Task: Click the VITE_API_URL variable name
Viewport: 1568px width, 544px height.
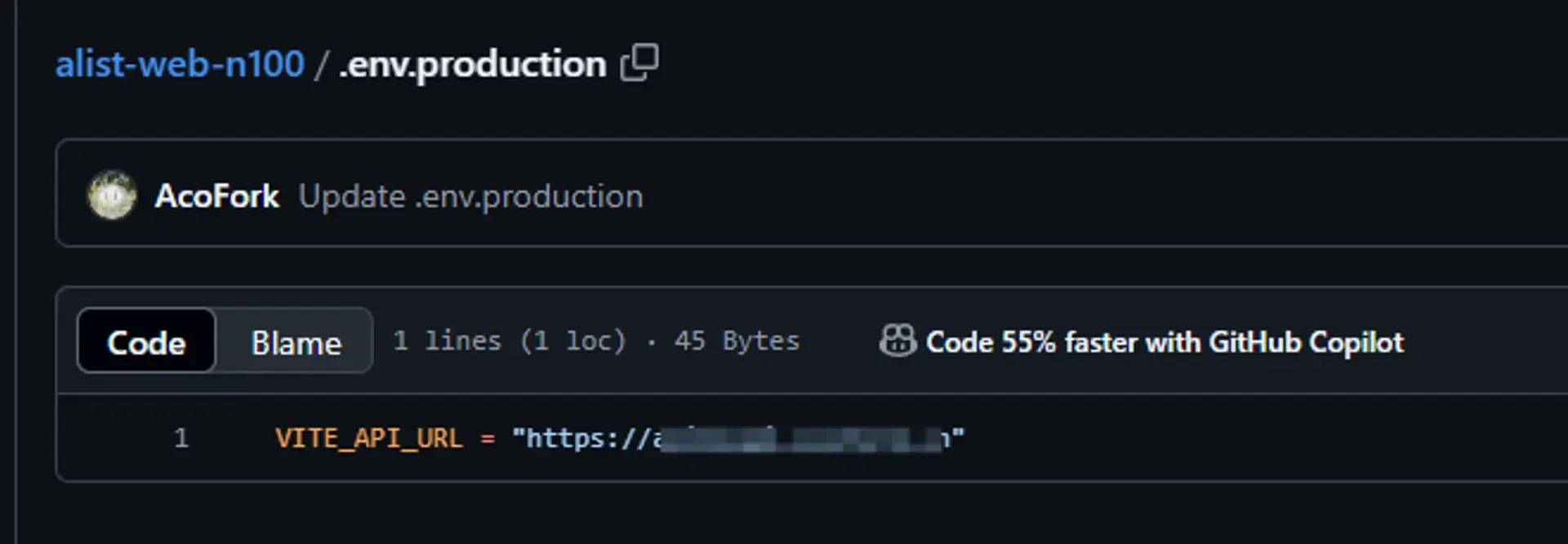Action: (x=368, y=439)
